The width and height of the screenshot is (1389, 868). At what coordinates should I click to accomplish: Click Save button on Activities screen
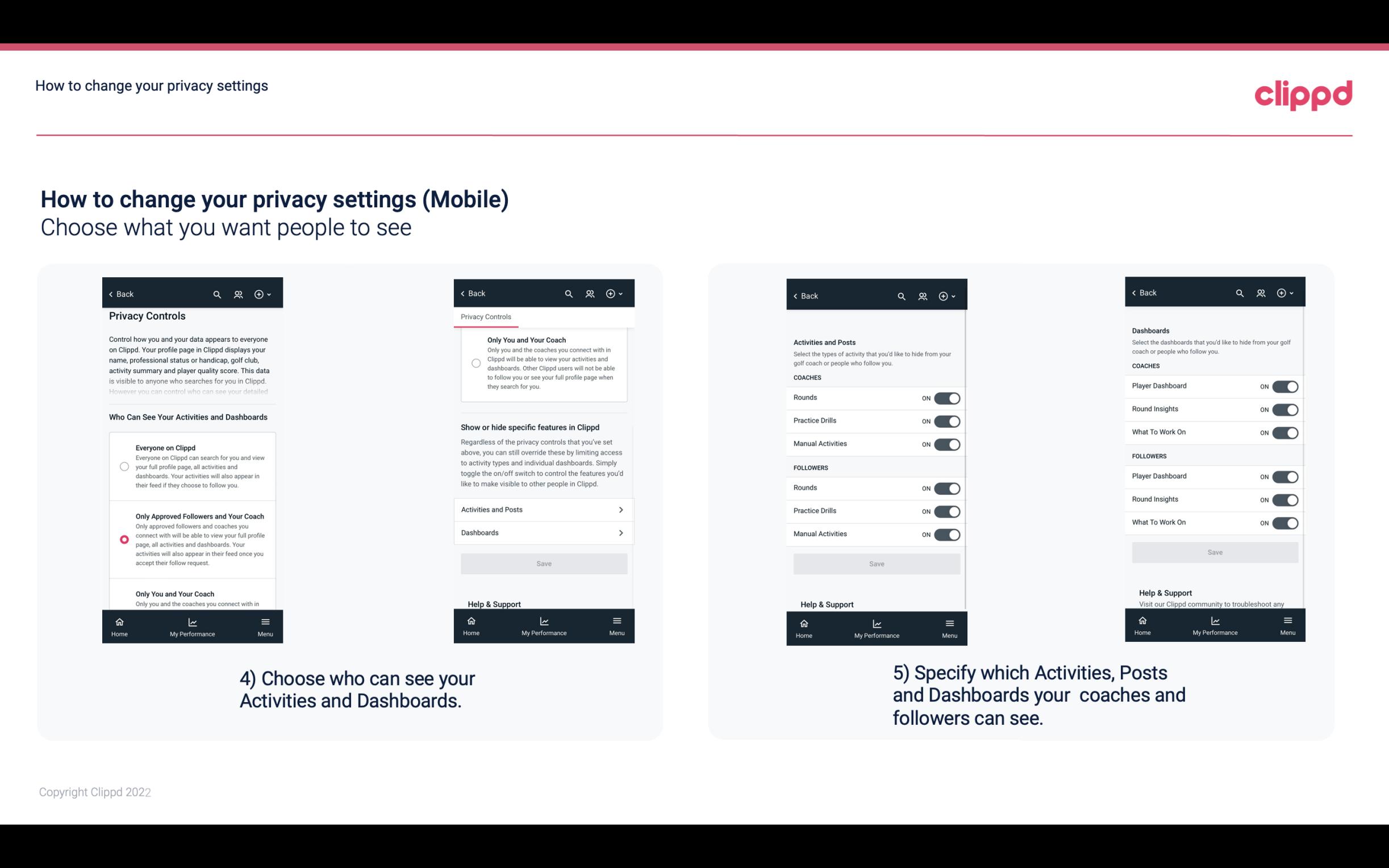tap(876, 563)
